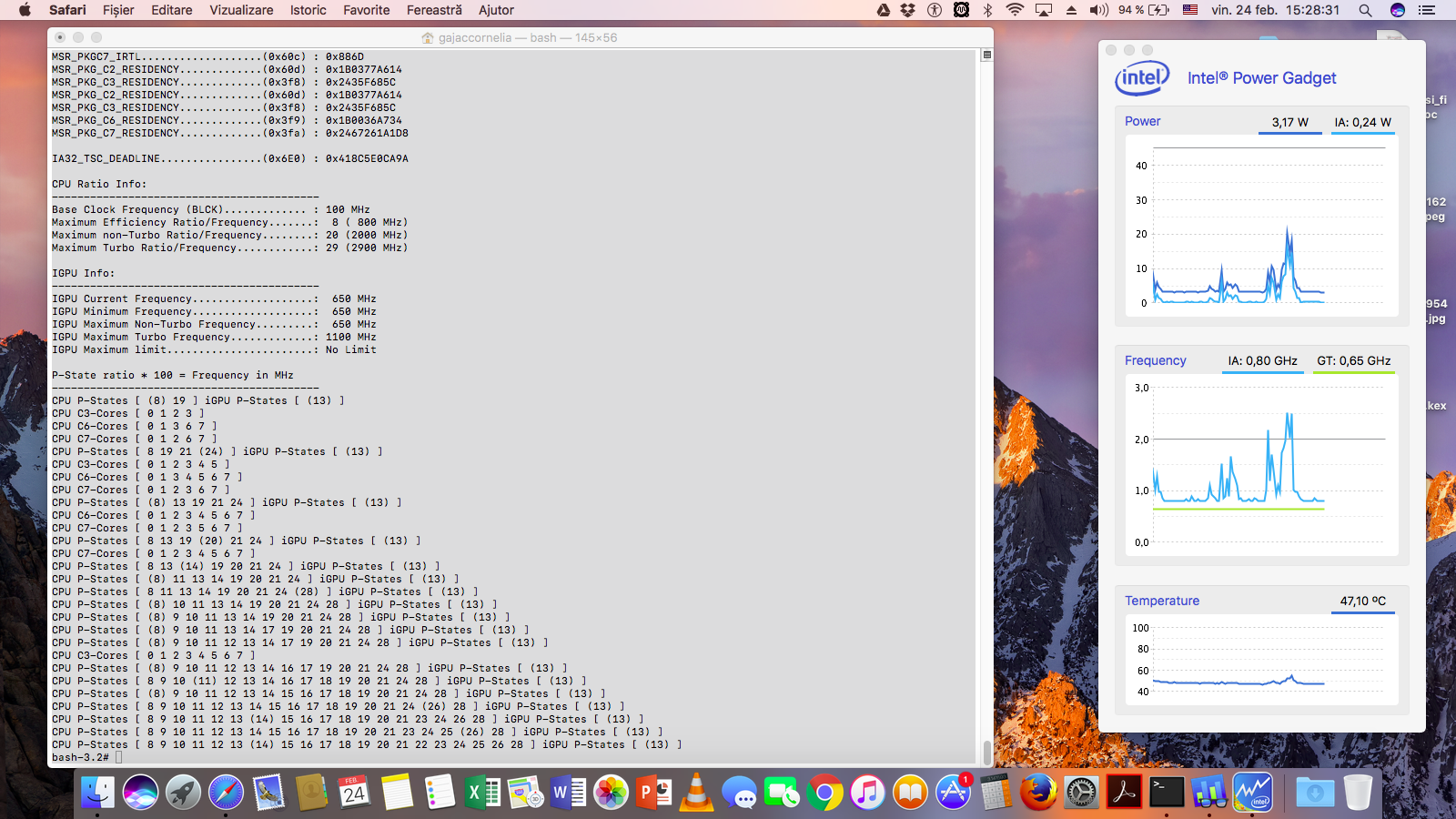Open iTunes music icon in dock
Image resolution: width=1456 pixels, height=819 pixels.
coord(867,793)
